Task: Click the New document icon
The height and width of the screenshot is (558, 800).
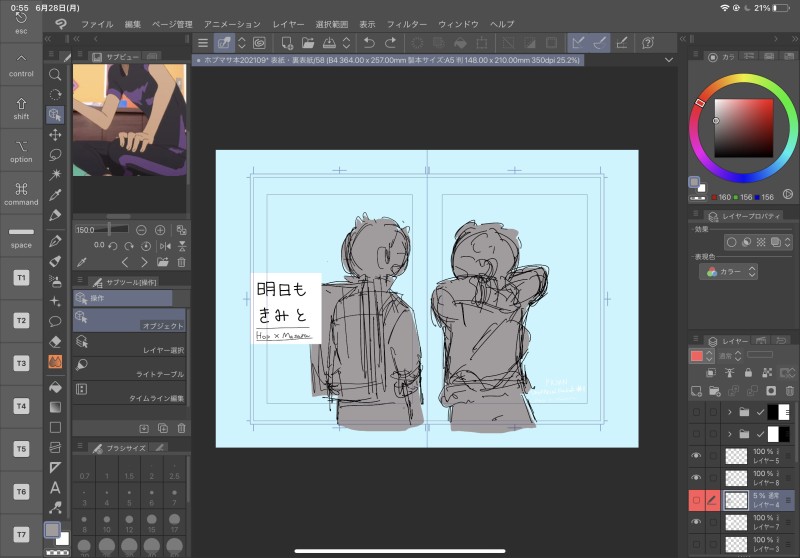Action: point(287,43)
